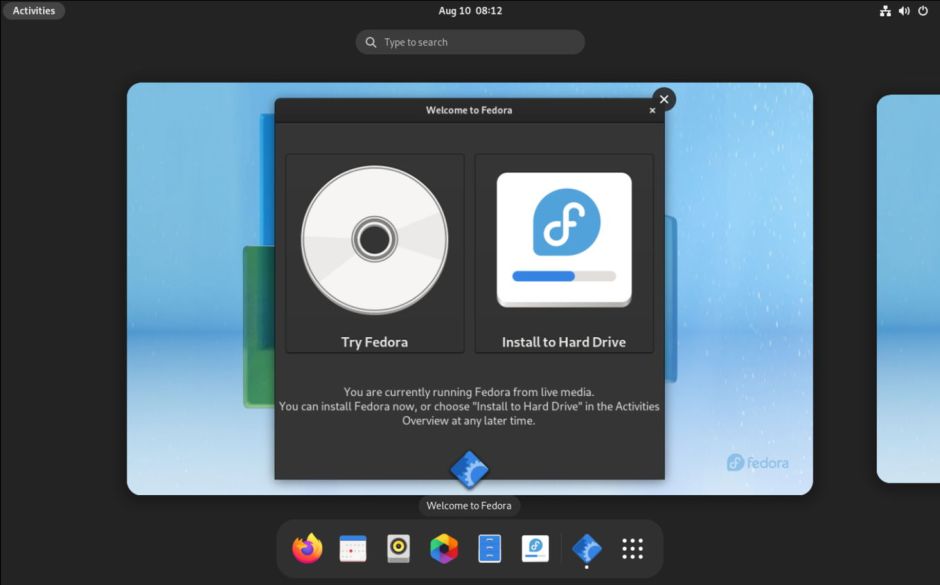This screenshot has width=940, height=585.
Task: Choose Install to Hard Drive in the dialog
Action: [564, 253]
